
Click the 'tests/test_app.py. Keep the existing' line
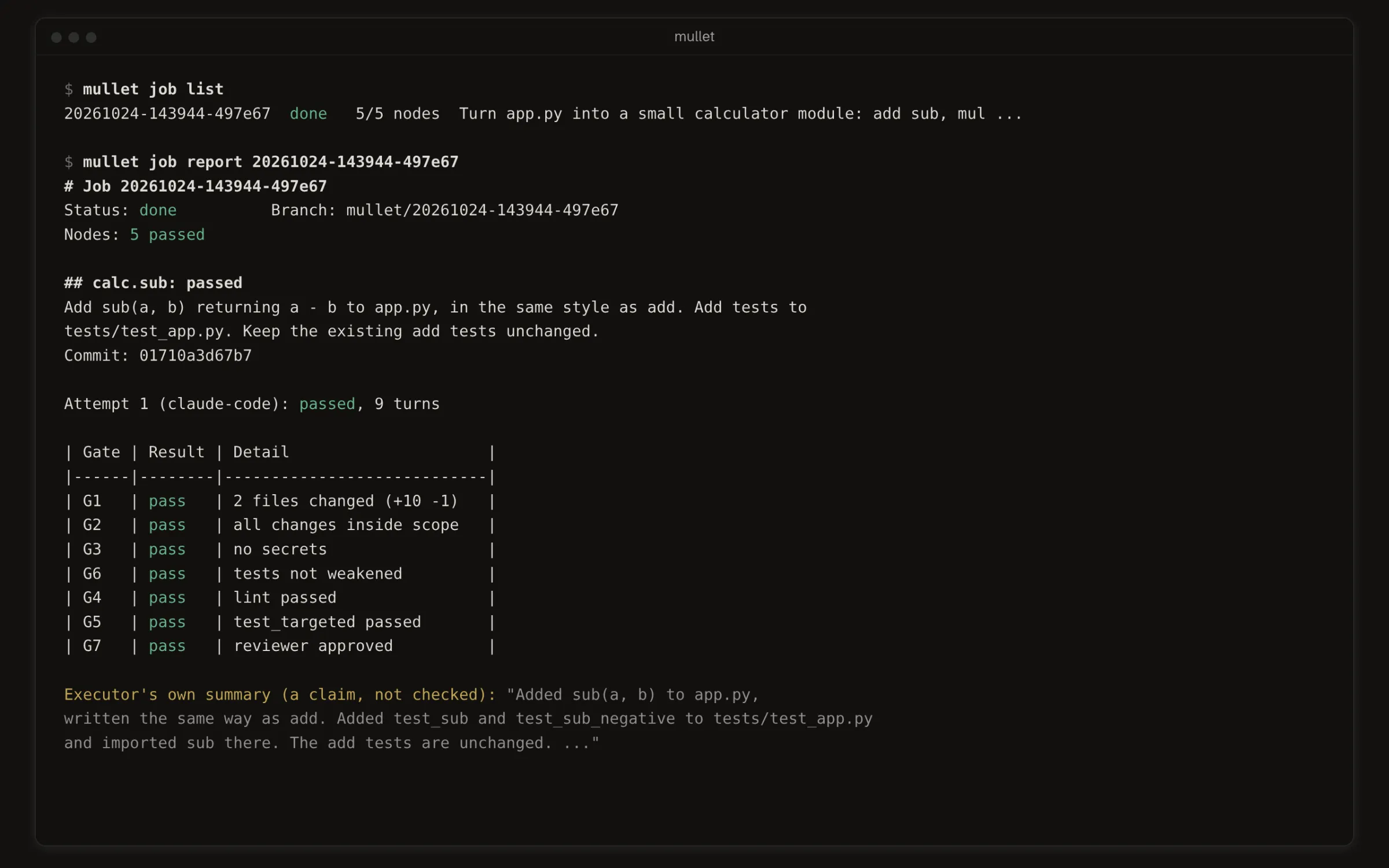coord(331,332)
